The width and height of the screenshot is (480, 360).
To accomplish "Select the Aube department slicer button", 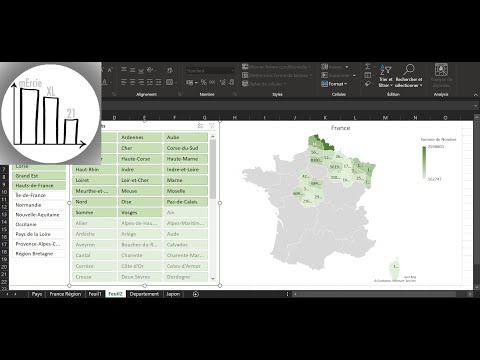I will coord(186,137).
